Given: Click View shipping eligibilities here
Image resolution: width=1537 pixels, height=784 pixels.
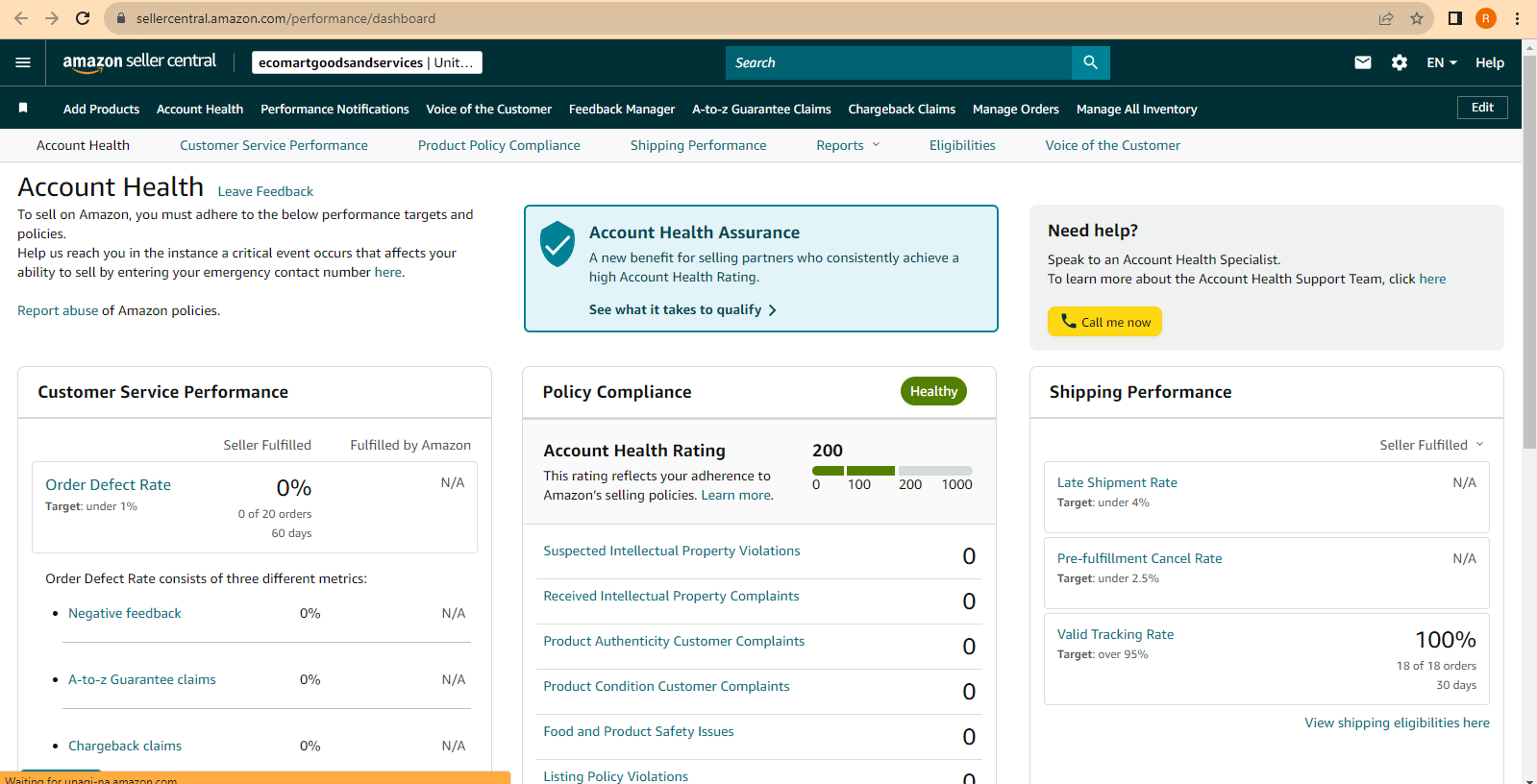Looking at the screenshot, I should point(1397,723).
